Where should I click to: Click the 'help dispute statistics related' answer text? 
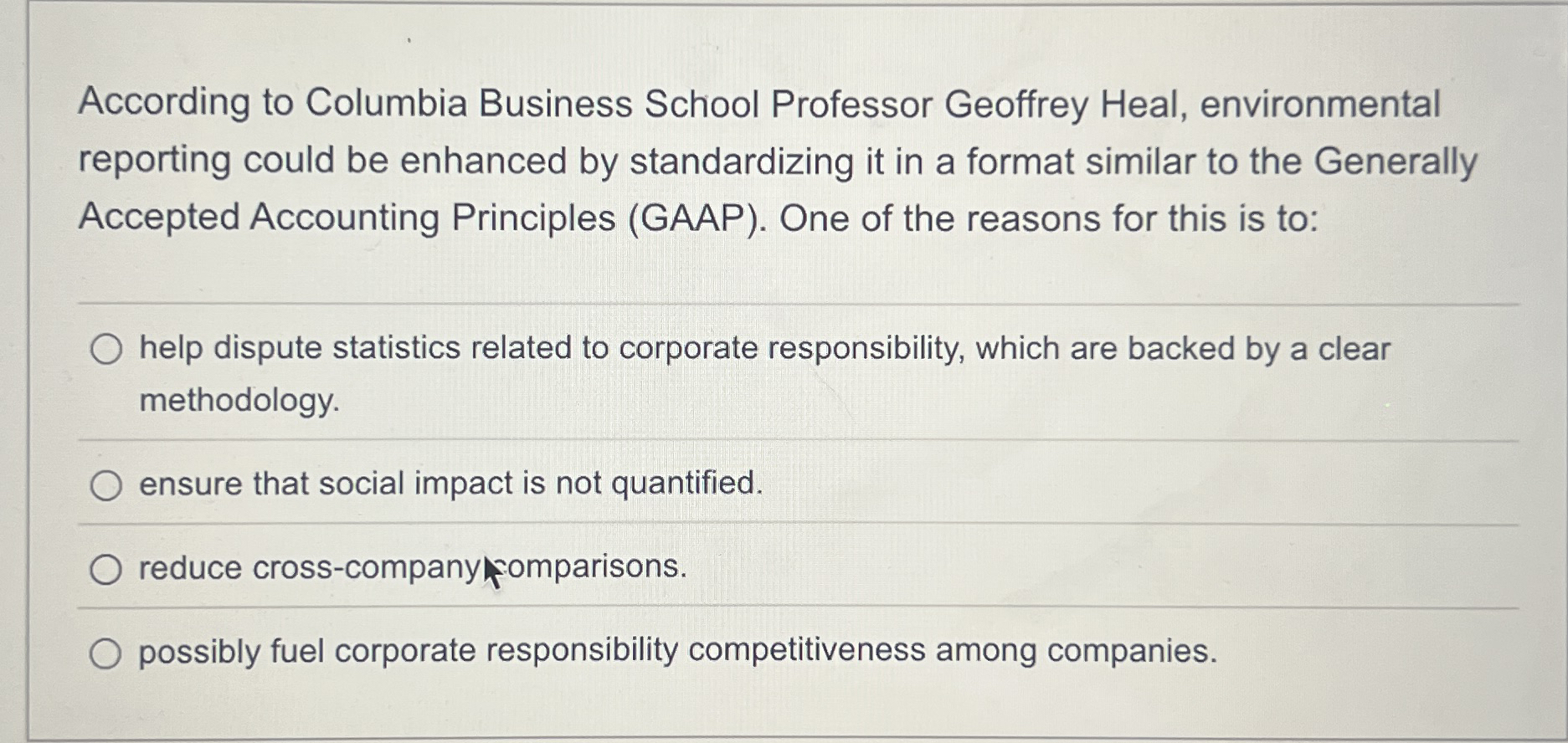(x=377, y=348)
